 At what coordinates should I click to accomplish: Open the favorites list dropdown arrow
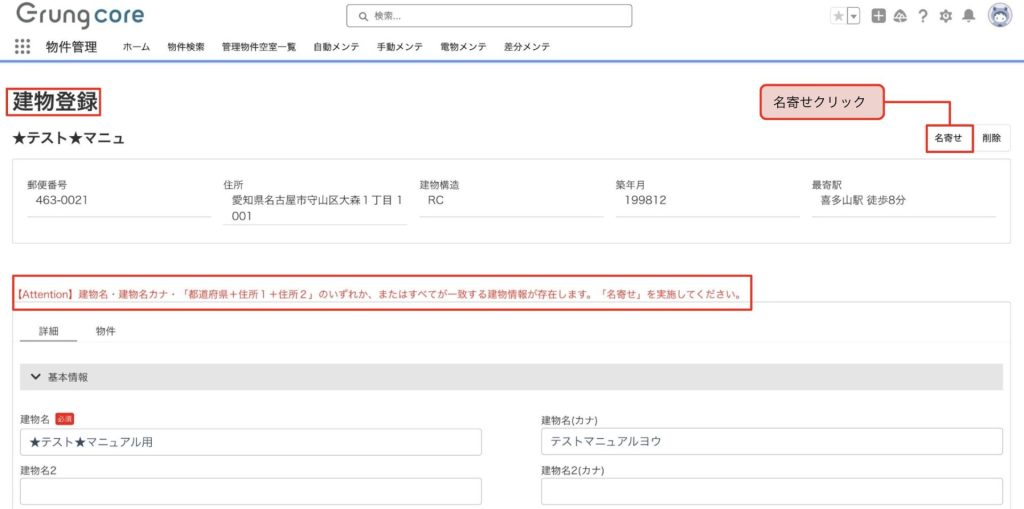(x=853, y=16)
